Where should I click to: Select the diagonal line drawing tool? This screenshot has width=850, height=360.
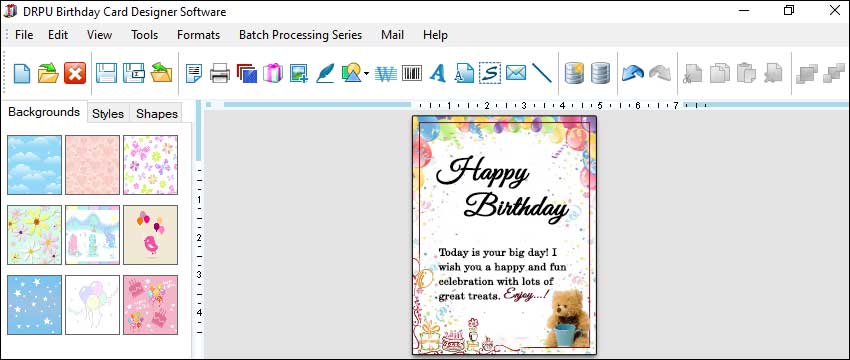[x=541, y=73]
